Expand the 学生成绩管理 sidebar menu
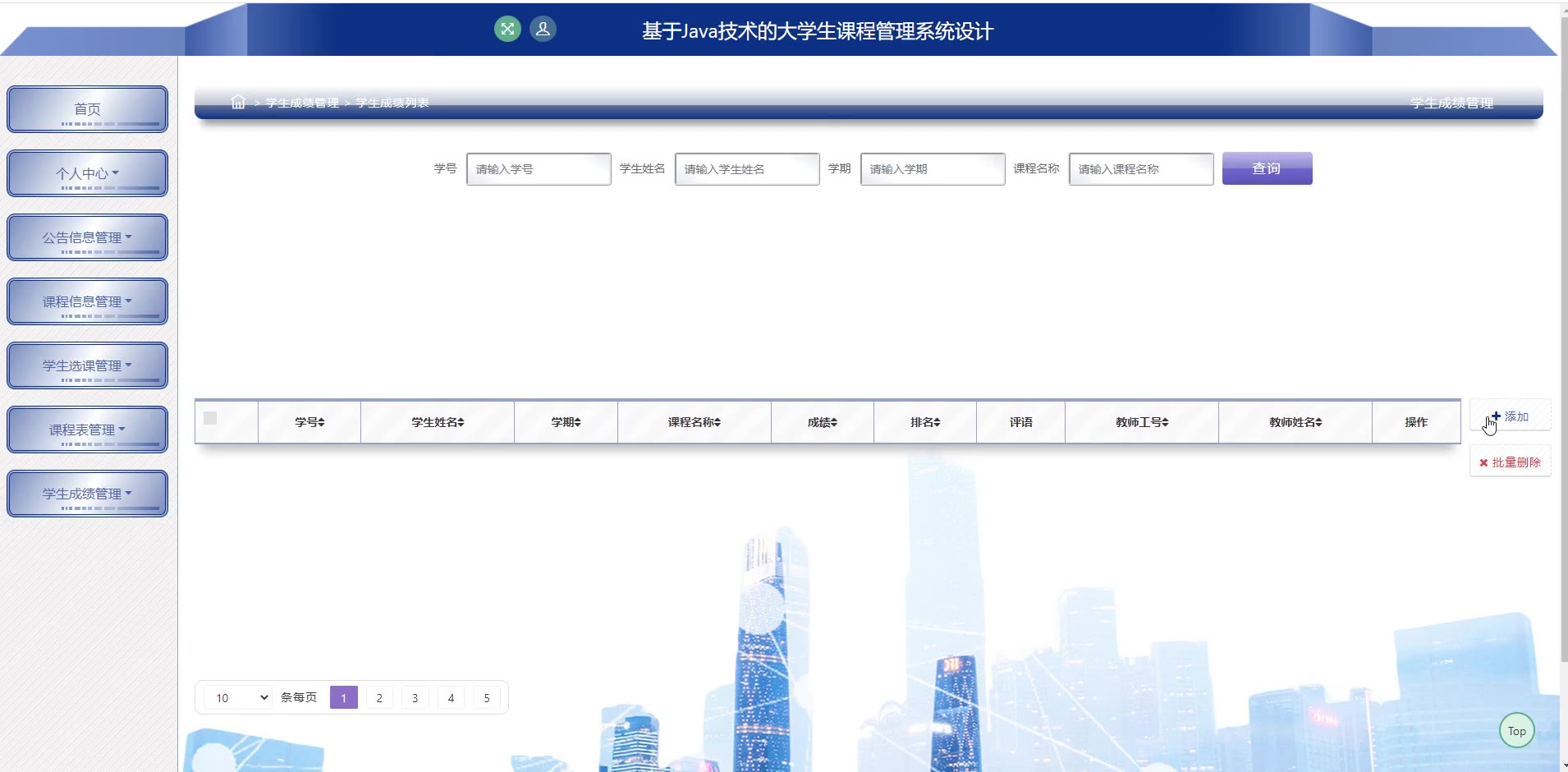1568x772 pixels. coord(87,494)
